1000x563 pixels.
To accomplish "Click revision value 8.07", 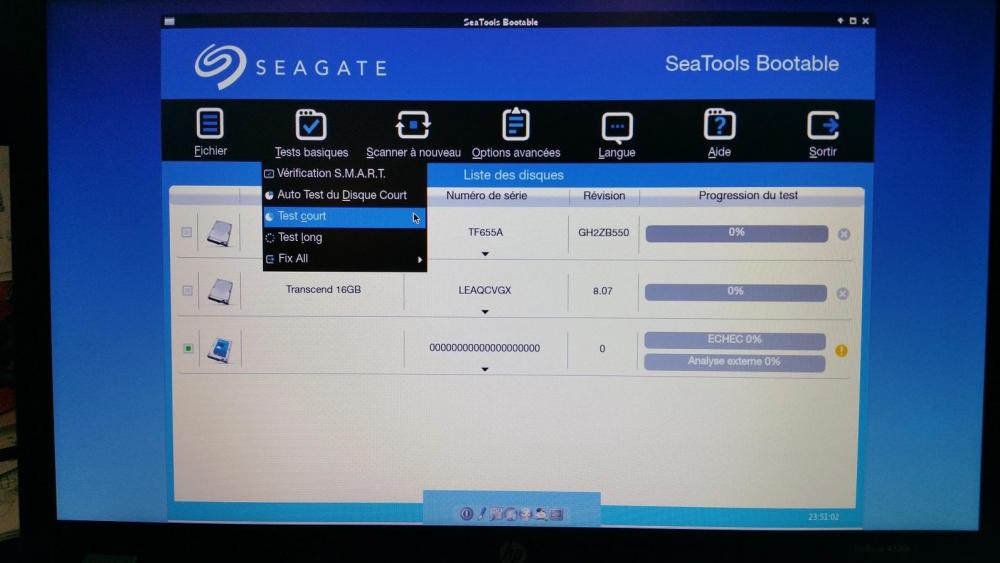I will (603, 291).
